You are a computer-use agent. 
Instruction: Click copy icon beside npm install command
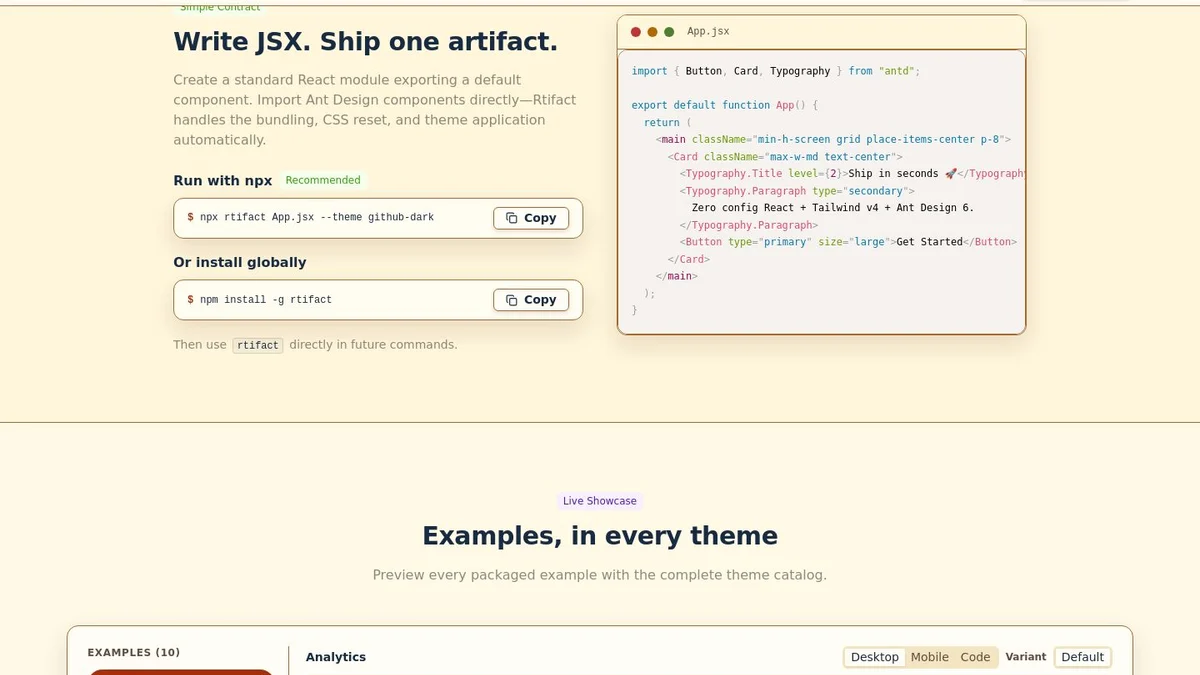511,300
